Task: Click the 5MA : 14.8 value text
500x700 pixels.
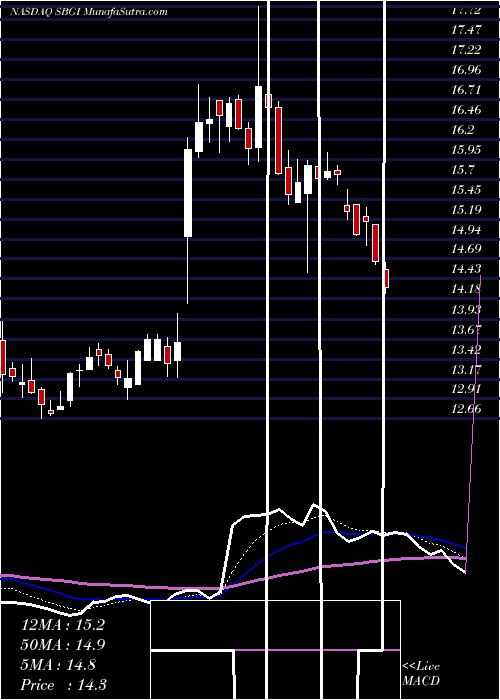Action: coord(58,665)
